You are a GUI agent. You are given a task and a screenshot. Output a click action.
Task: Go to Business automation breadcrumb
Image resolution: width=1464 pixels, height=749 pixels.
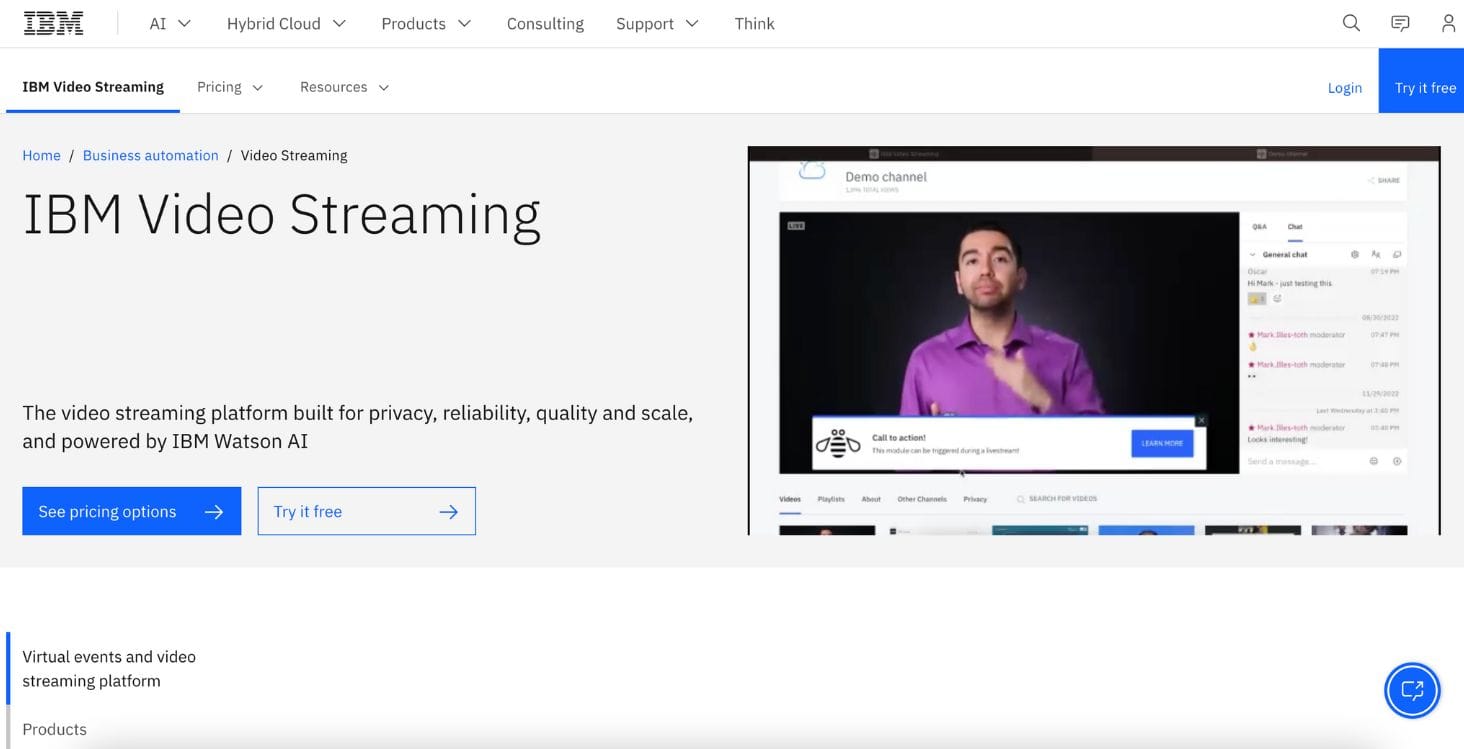pyautogui.click(x=150, y=155)
